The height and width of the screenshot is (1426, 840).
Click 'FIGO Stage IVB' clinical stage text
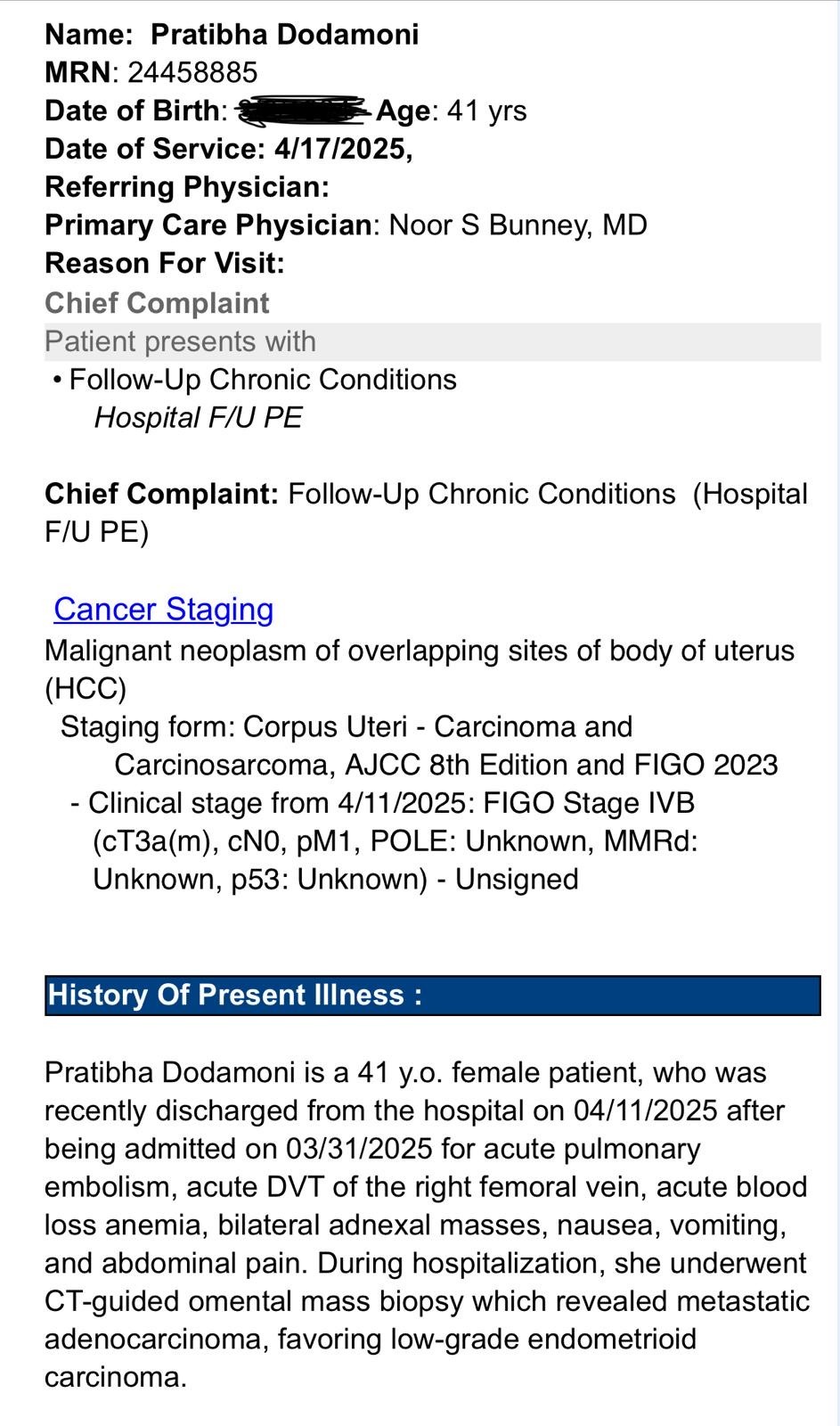tap(589, 803)
